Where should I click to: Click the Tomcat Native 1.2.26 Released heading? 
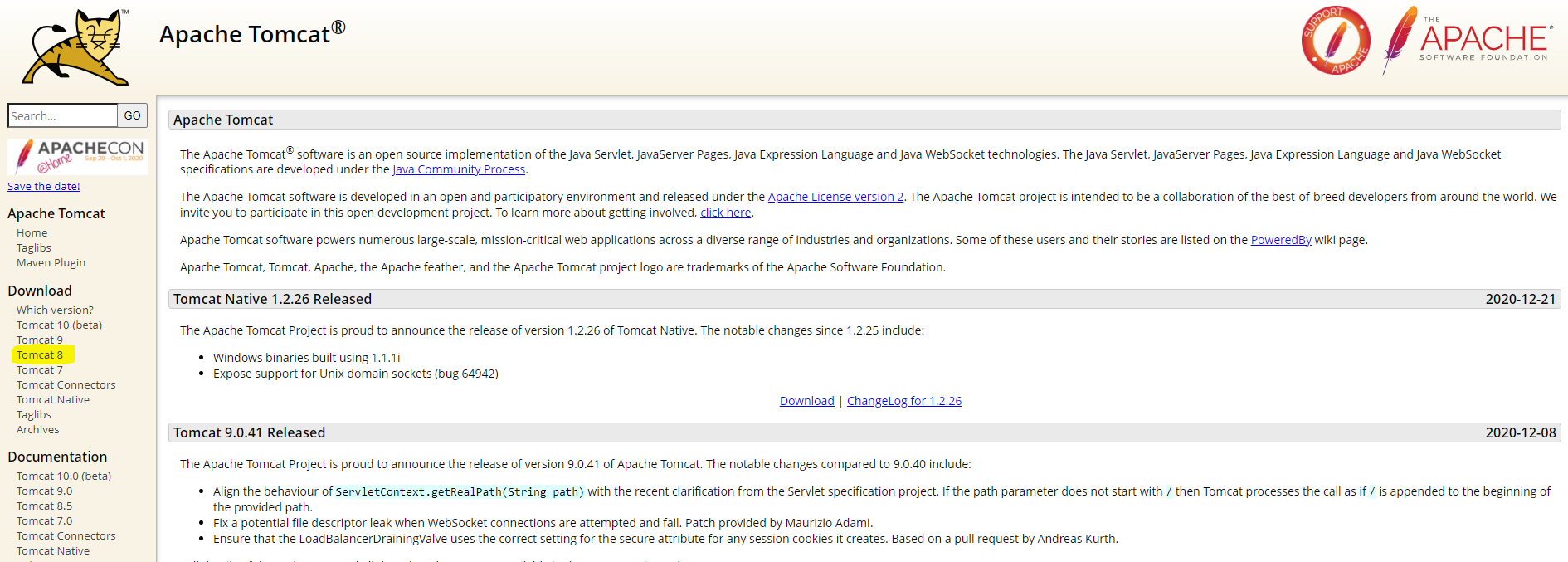pos(272,299)
